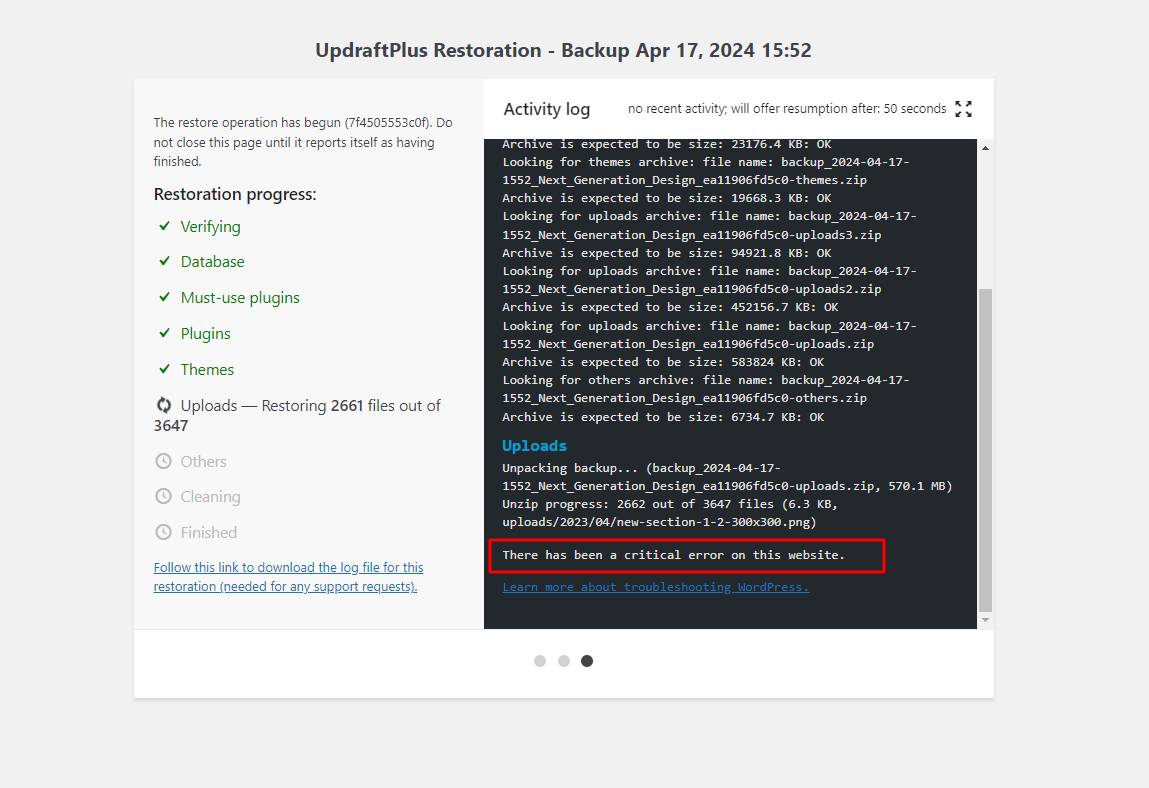The image size is (1149, 788).
Task: Select the third dark pagination dot
Action: tap(587, 661)
